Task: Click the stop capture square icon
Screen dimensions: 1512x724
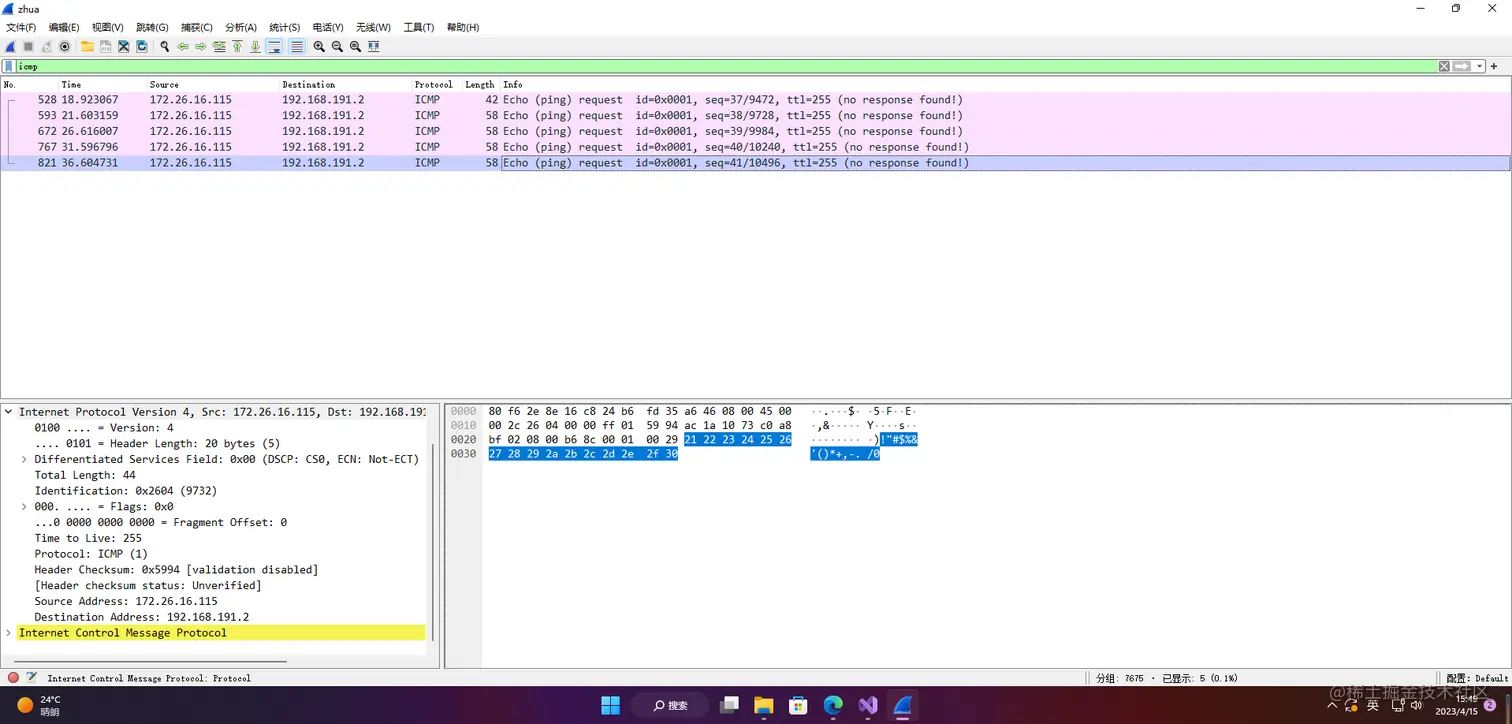Action: click(29, 47)
